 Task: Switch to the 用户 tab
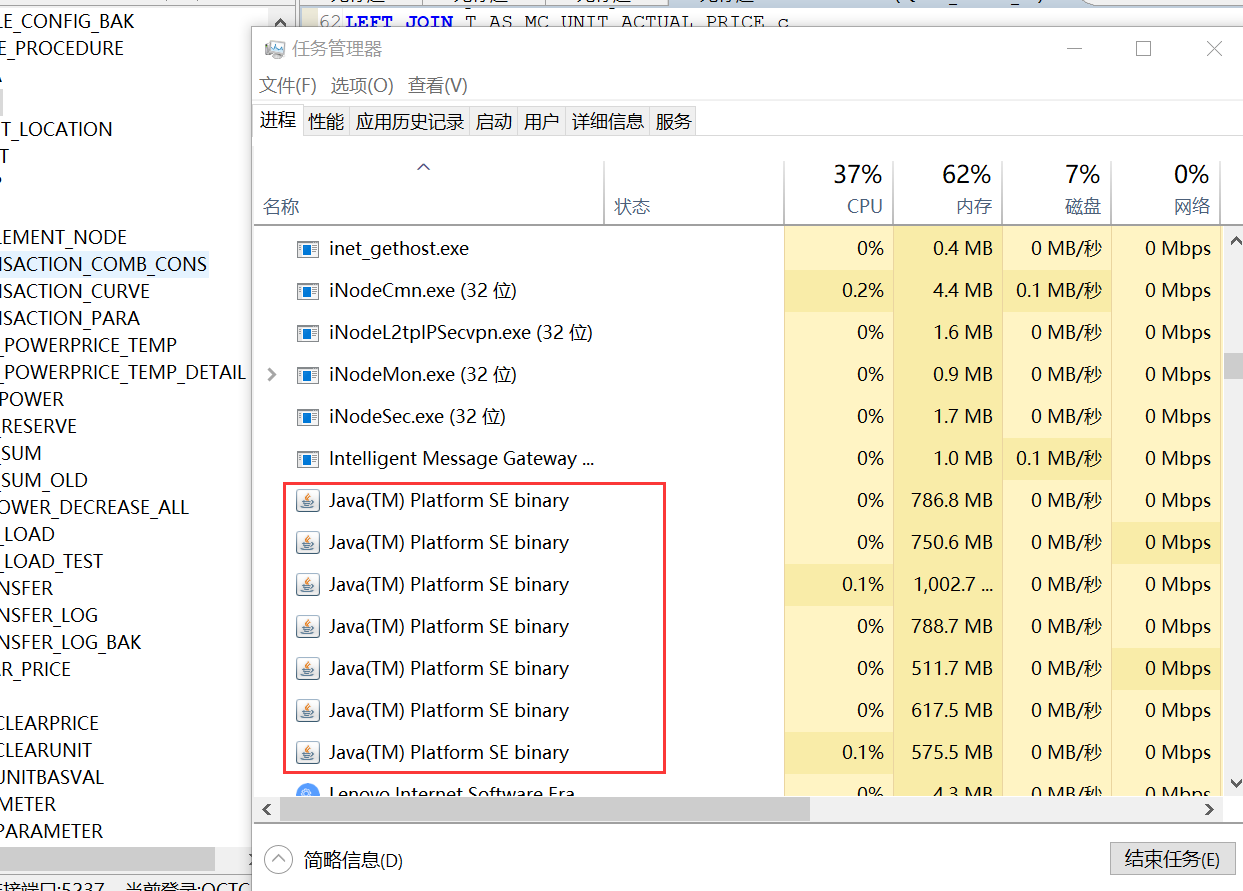coord(542,122)
